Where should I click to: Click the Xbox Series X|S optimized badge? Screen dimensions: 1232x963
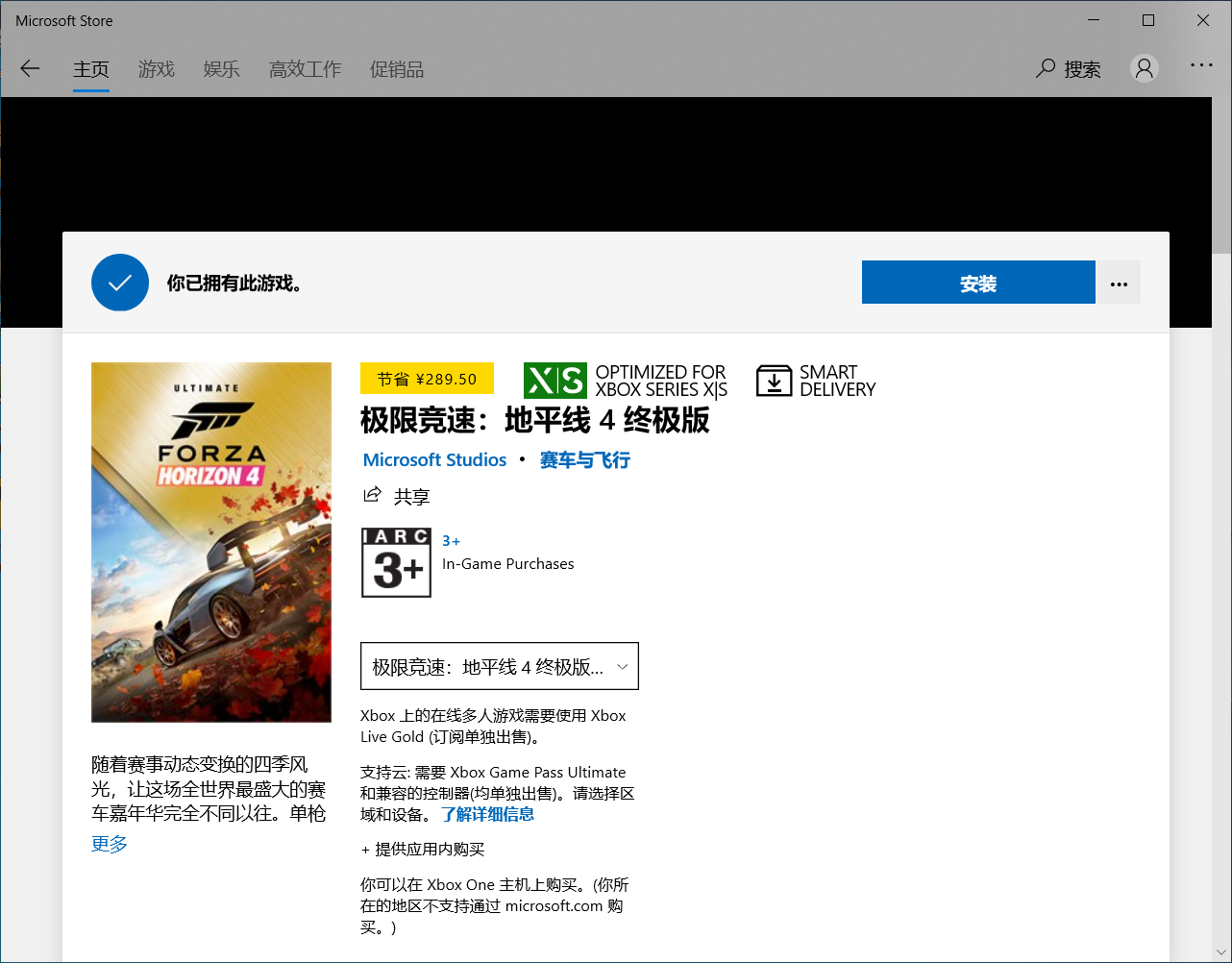point(626,381)
